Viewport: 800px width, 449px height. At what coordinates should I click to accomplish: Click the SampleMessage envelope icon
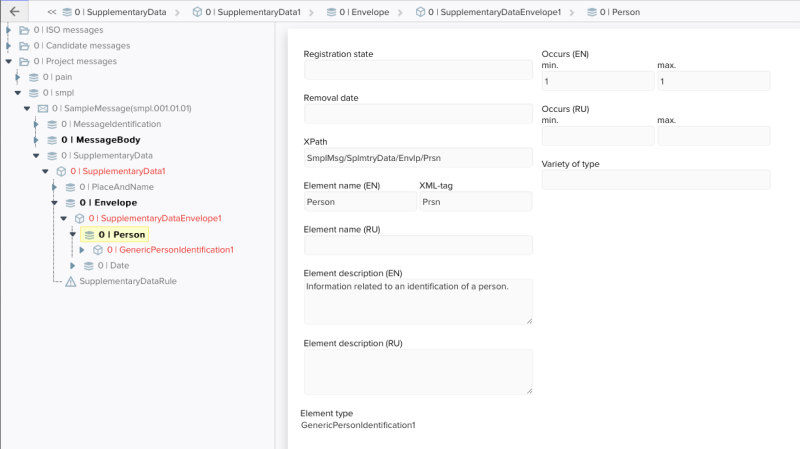pyautogui.click(x=43, y=109)
